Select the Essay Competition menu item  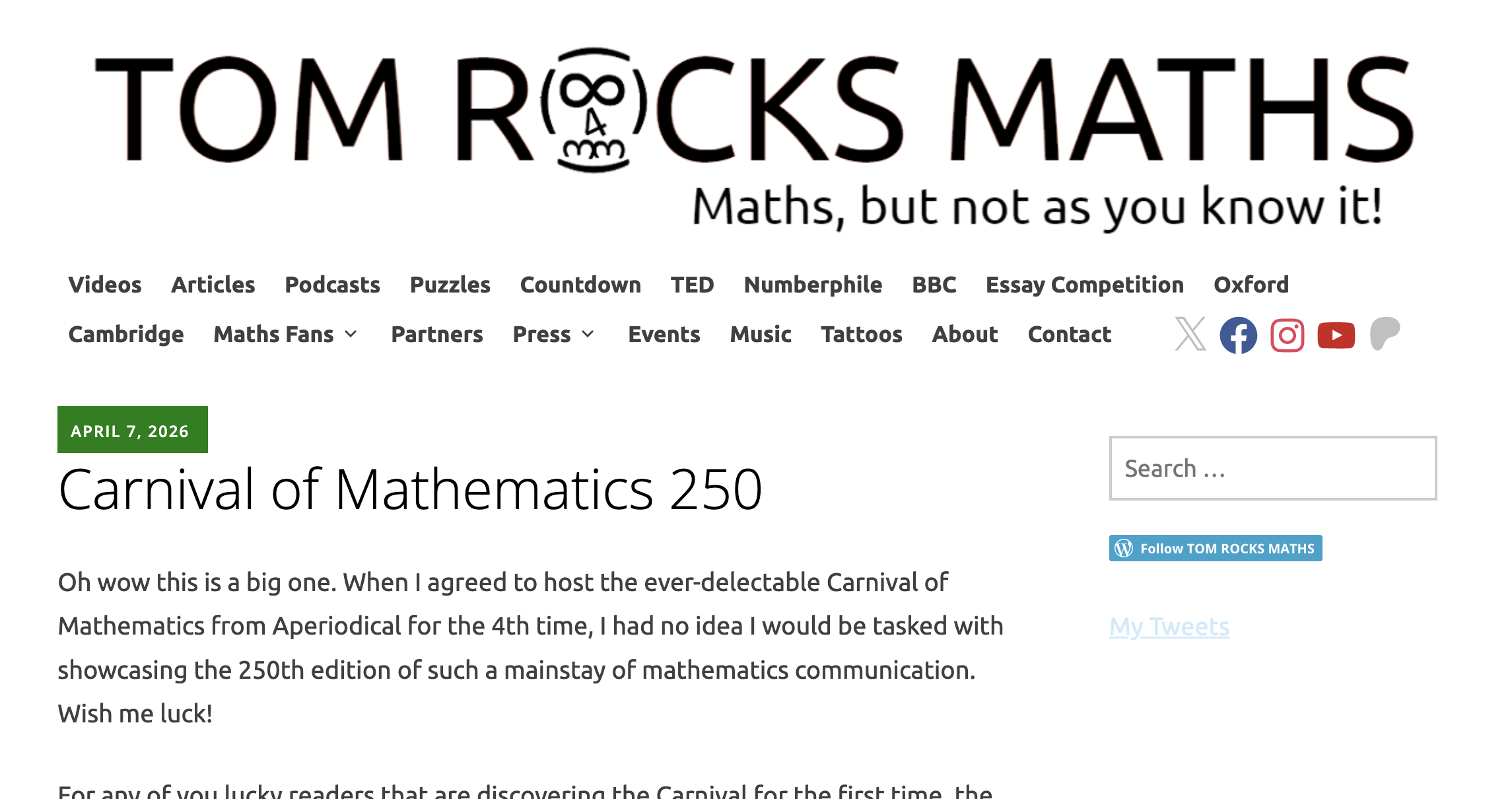click(1084, 285)
